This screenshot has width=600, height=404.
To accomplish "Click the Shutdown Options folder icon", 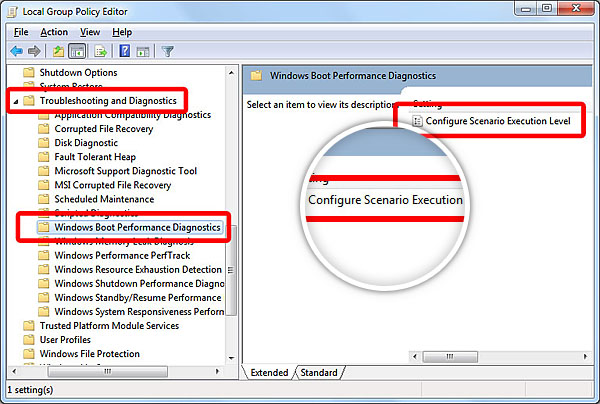I will point(29,72).
